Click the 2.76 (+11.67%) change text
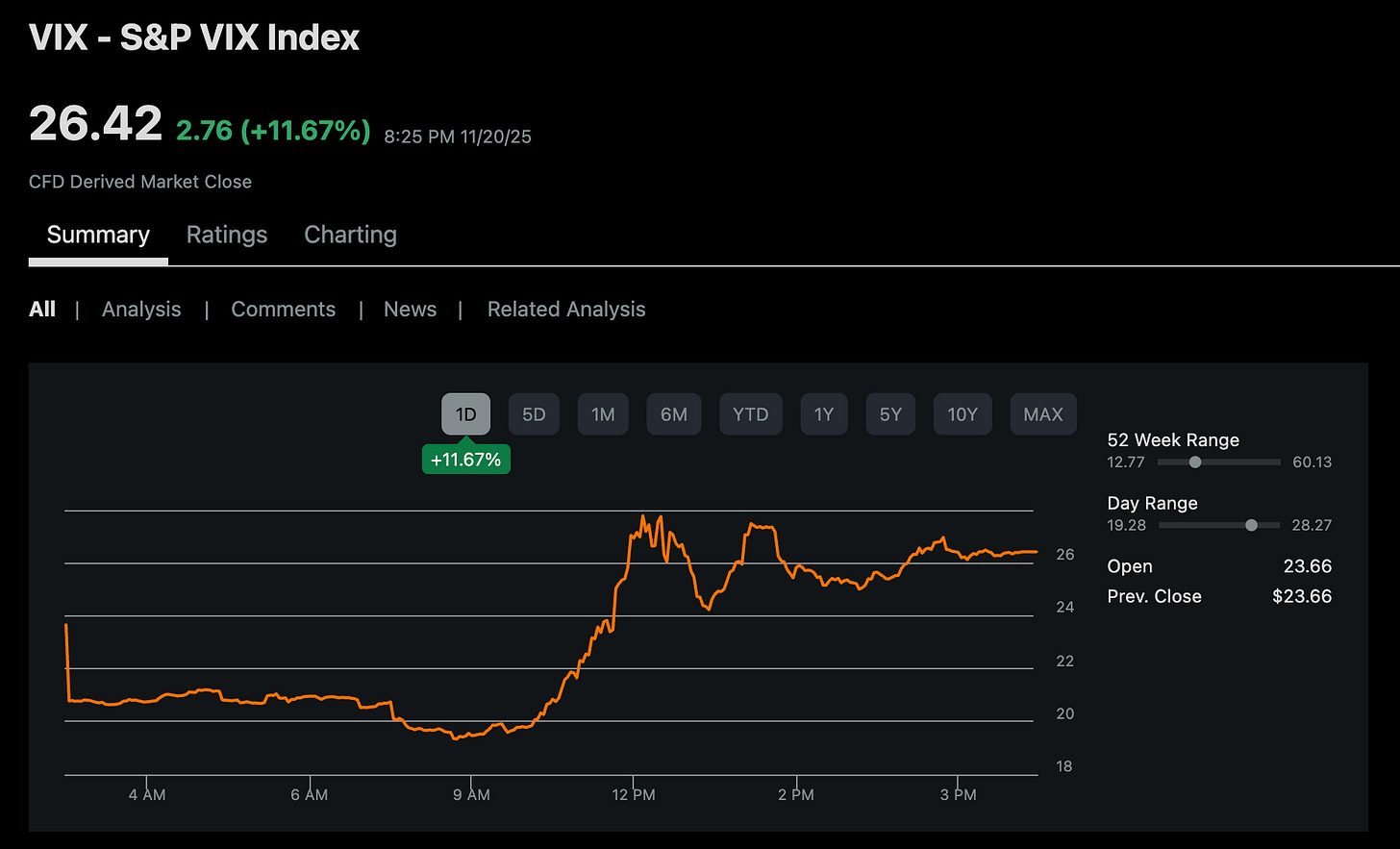The image size is (1400, 849). point(273,130)
